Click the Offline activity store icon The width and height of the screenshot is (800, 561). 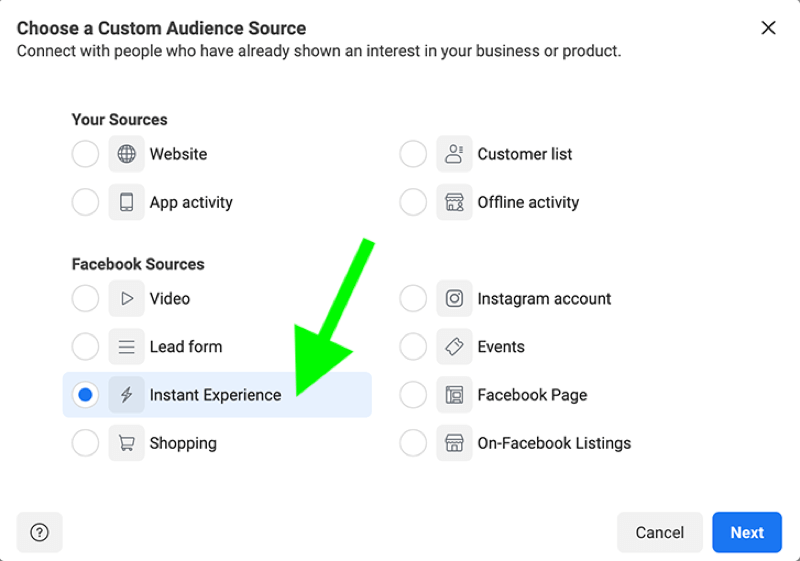pos(454,202)
